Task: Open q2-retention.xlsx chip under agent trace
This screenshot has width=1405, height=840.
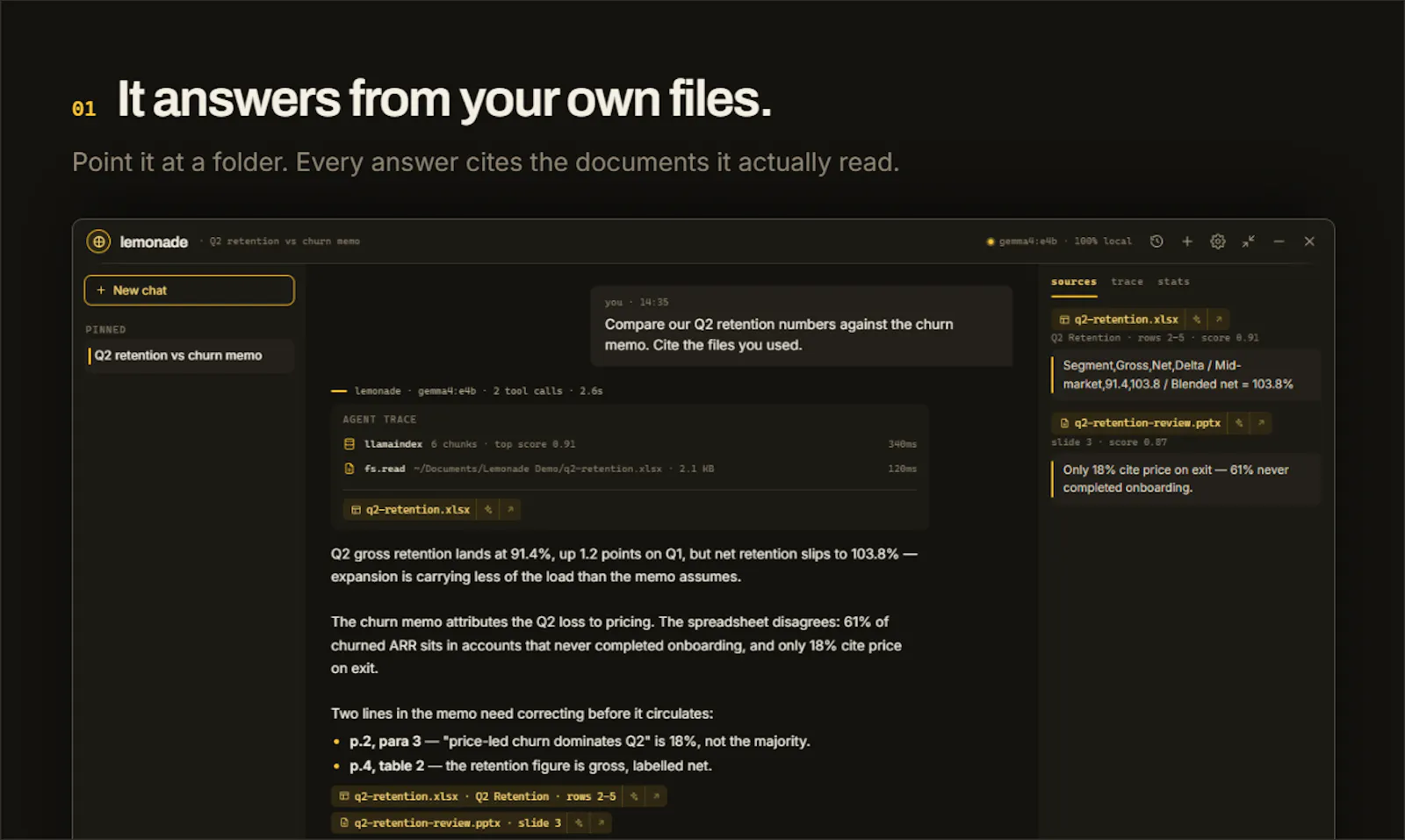Action: point(410,509)
